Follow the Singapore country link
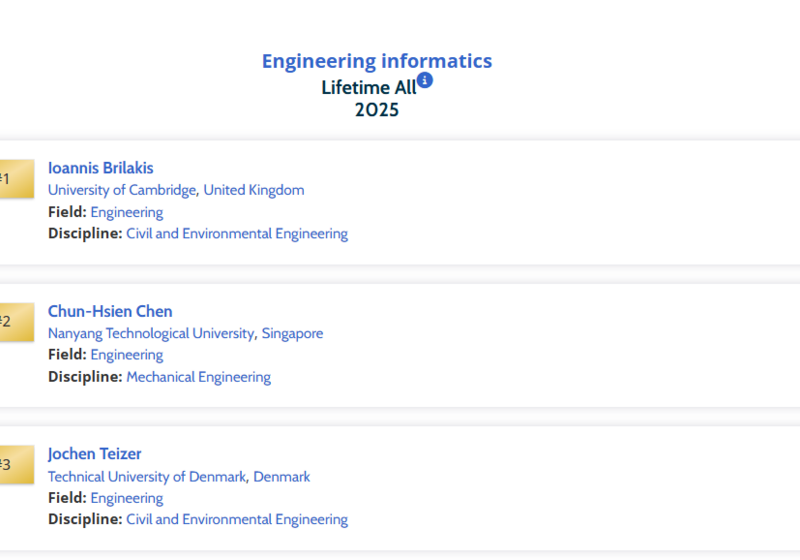800x560 pixels. pyautogui.click(x=292, y=333)
